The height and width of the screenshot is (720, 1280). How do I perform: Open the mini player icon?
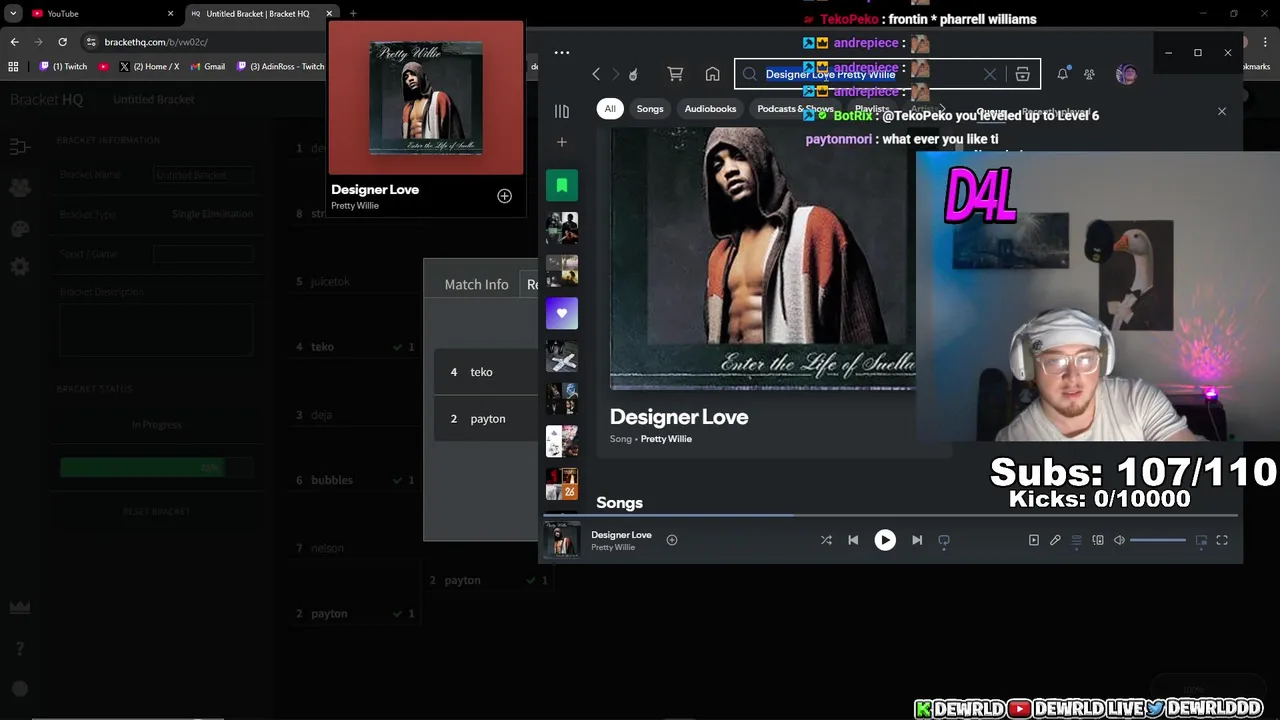[1201, 540]
